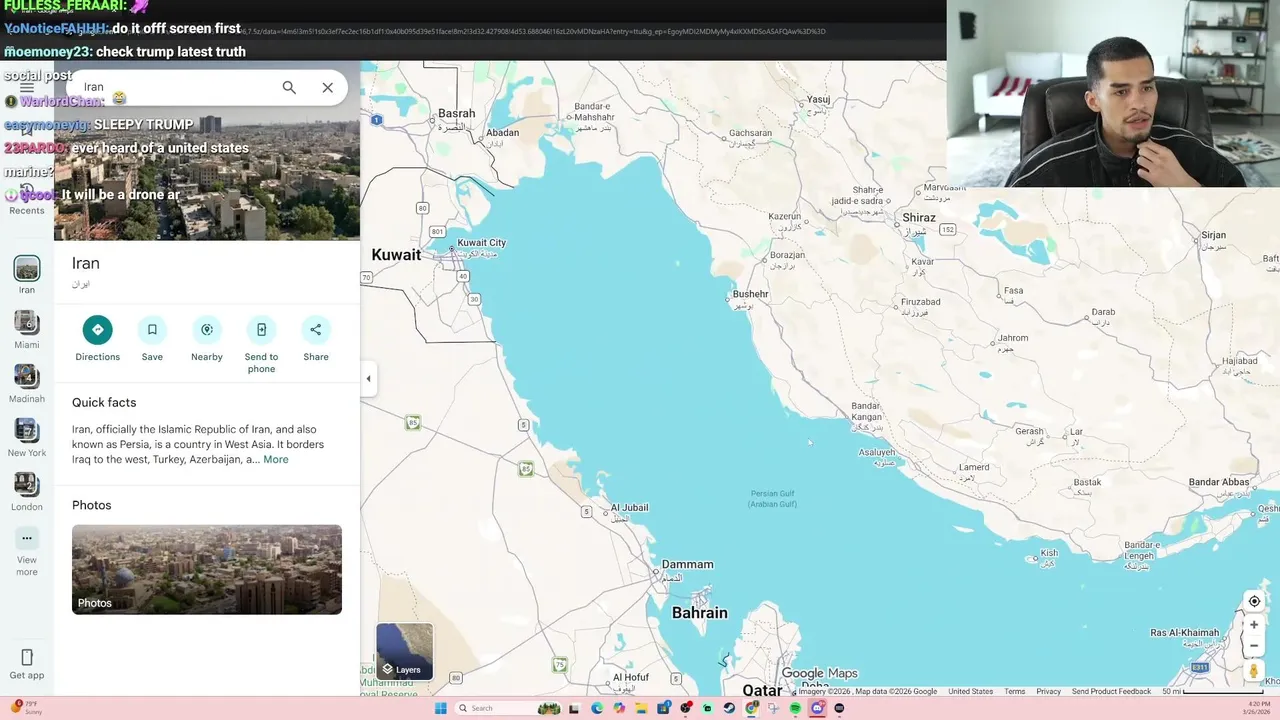Open the Windows Start button
The height and width of the screenshot is (720, 1280).
441,708
